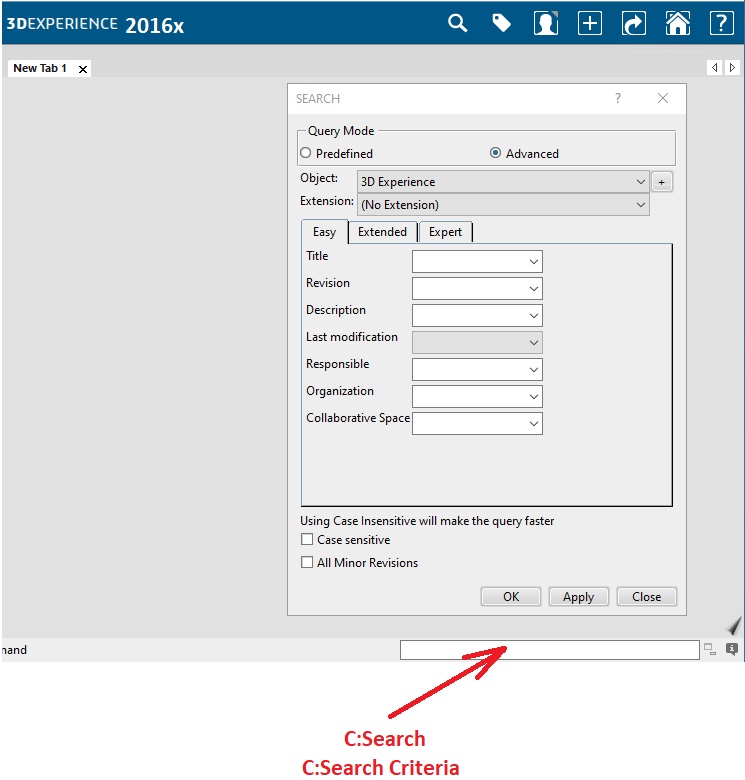
Task: Switch to the Extended tab
Action: coord(382,232)
